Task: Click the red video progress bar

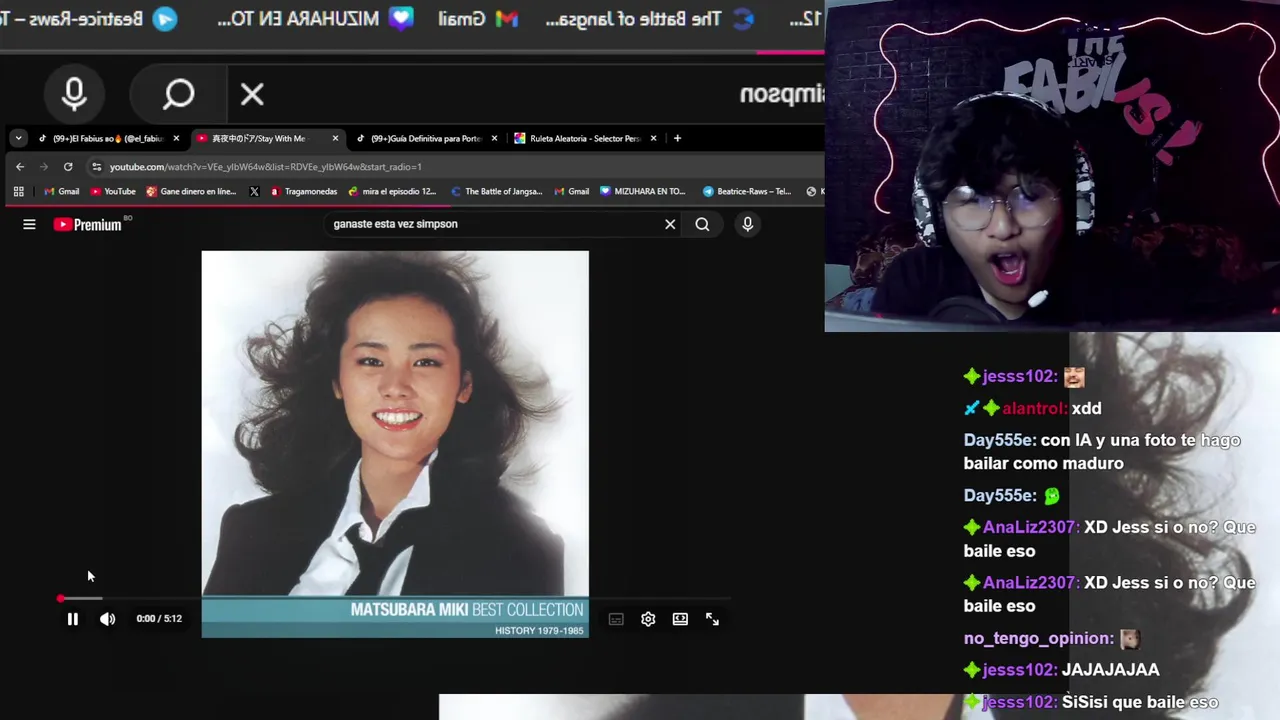Action: [395, 599]
